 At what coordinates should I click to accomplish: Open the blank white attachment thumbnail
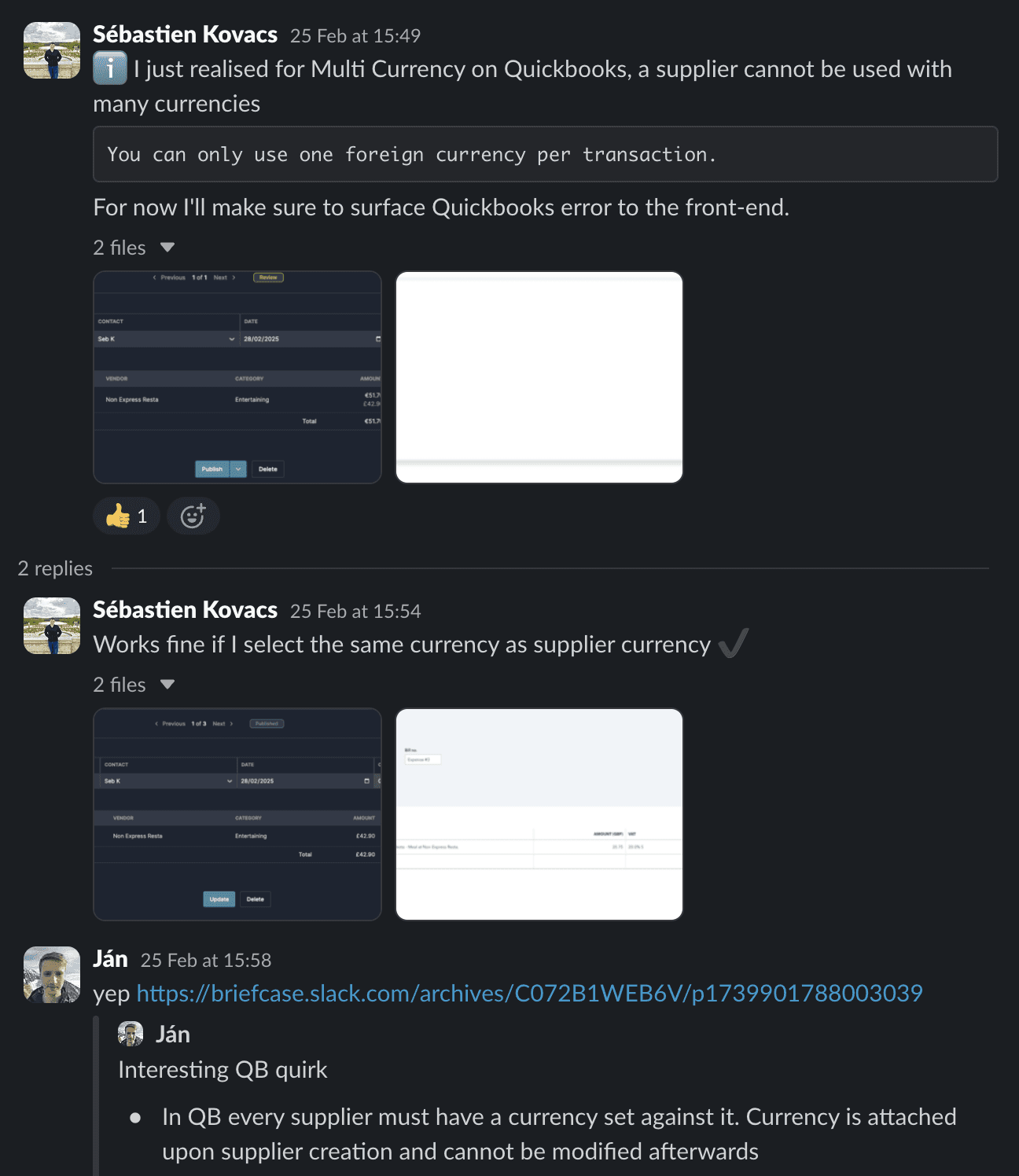point(539,377)
